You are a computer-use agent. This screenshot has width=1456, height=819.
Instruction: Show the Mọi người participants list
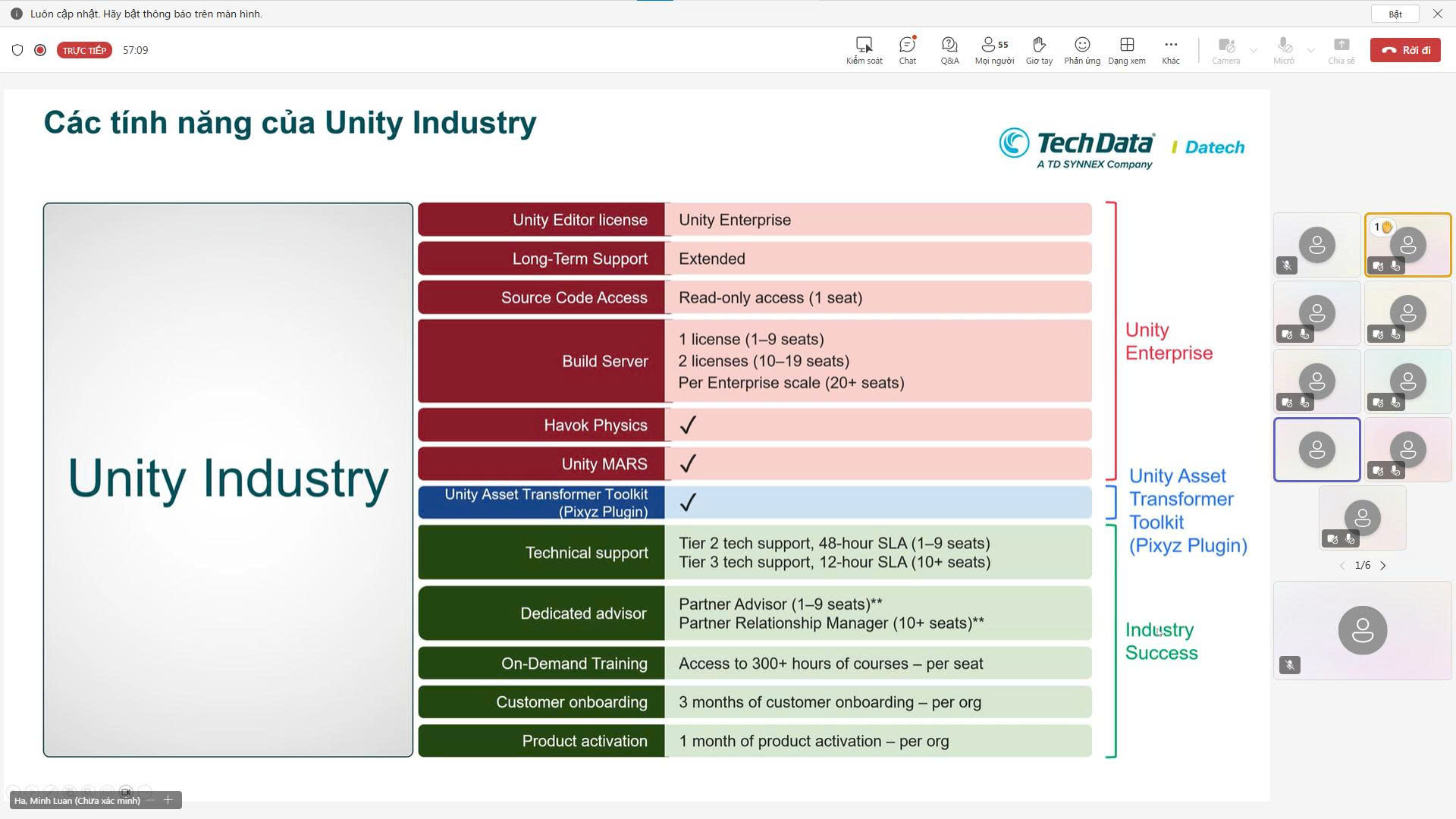click(994, 50)
